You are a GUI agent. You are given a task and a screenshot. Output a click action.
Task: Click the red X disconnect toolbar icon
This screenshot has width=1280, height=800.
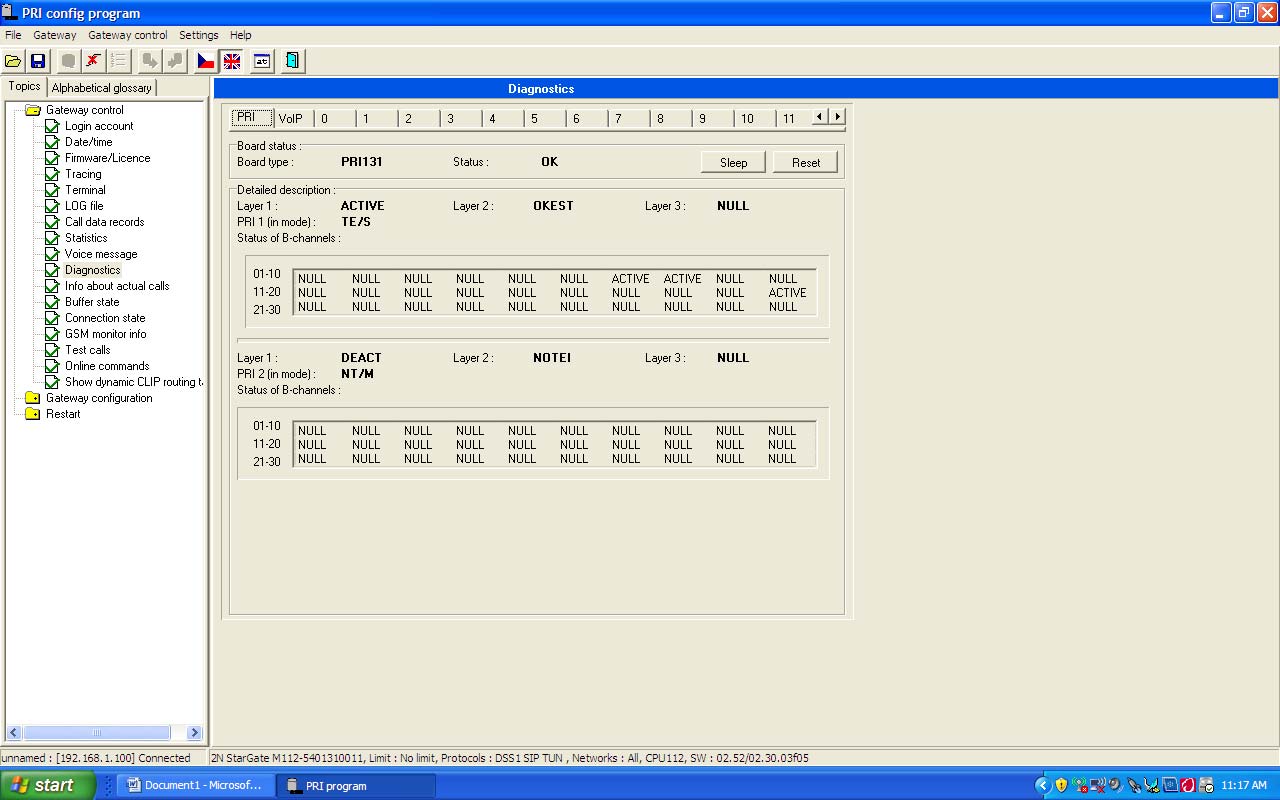[93, 61]
